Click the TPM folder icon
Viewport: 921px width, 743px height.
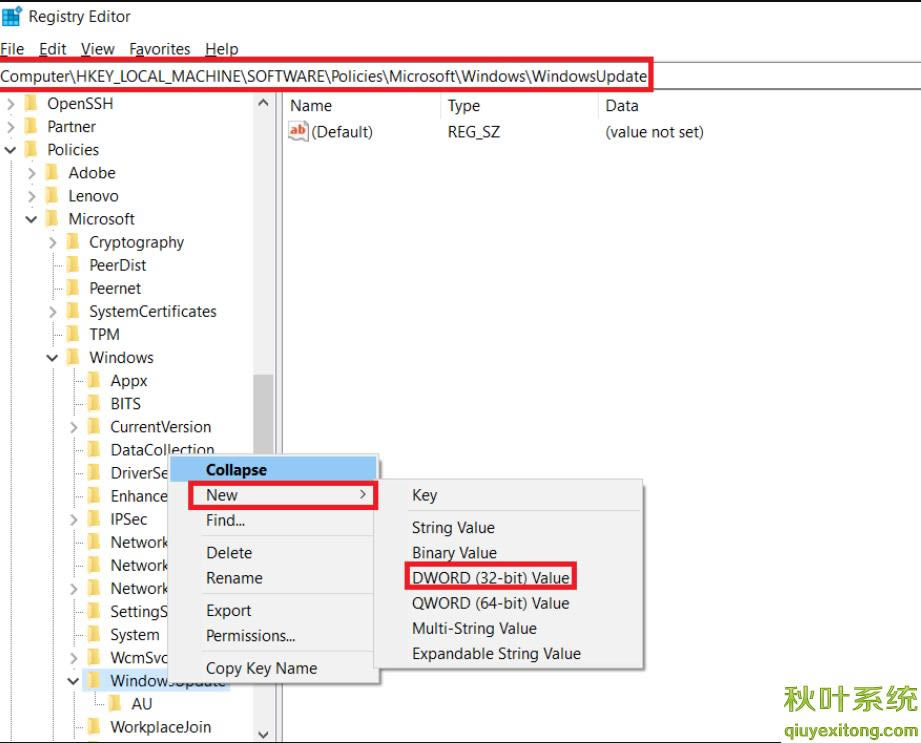click(73, 334)
